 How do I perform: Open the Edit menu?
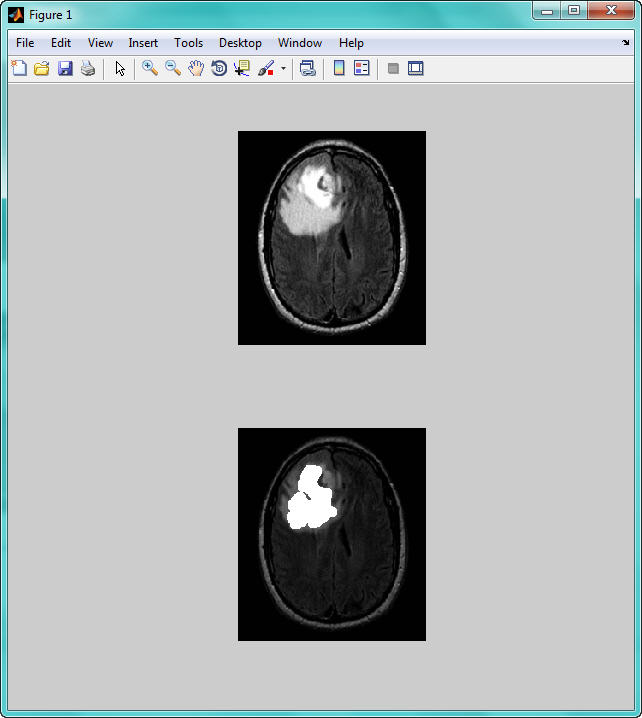point(60,43)
